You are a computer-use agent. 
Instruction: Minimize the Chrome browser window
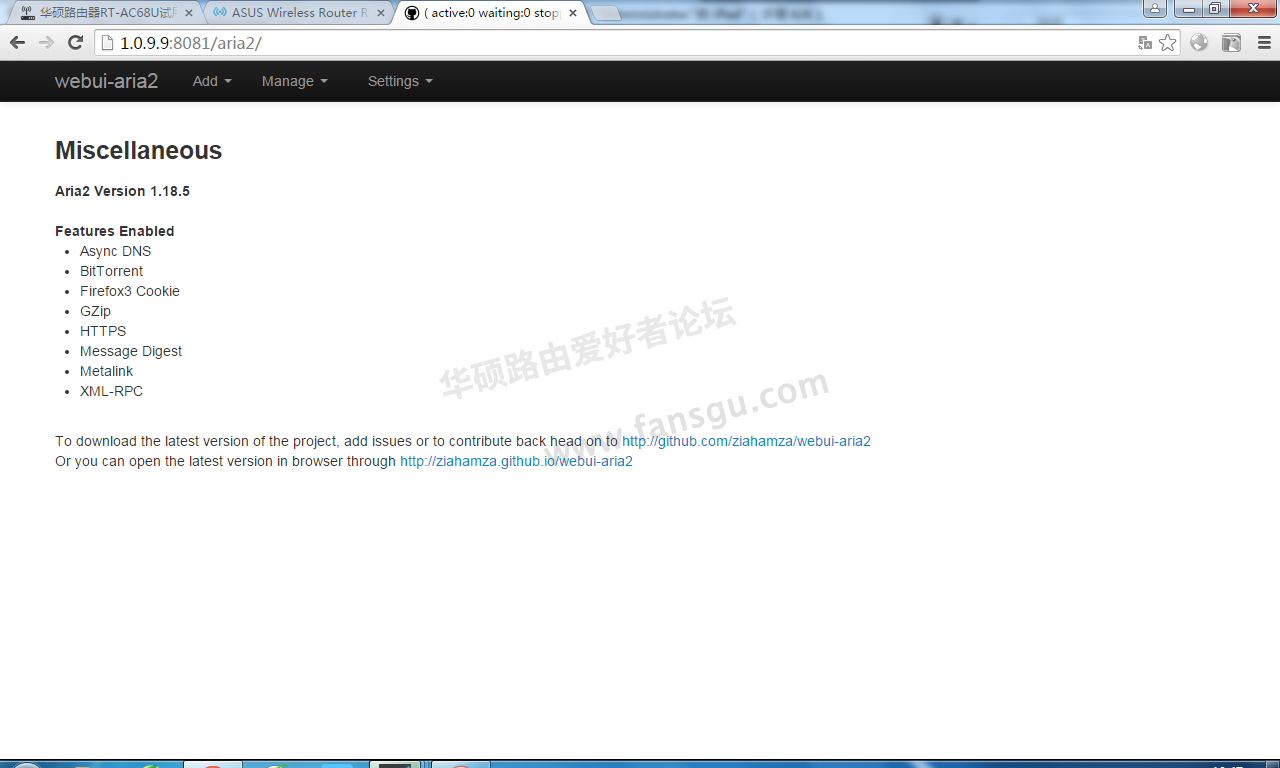[1188, 8]
